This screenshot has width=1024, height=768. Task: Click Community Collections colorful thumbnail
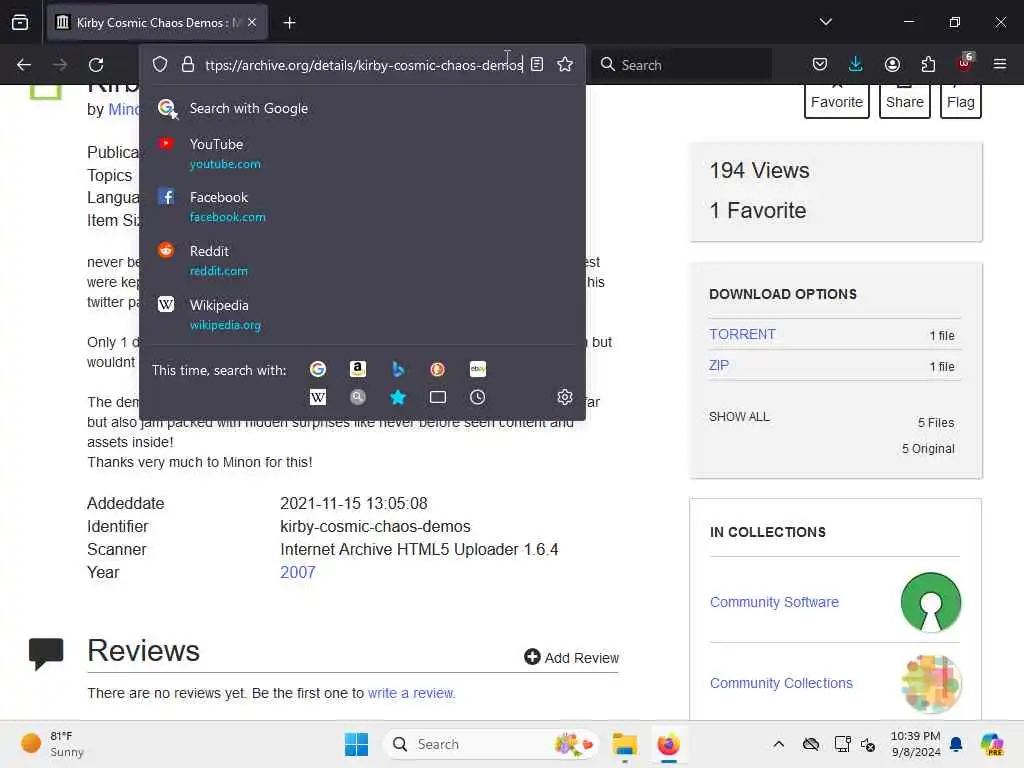pos(931,683)
